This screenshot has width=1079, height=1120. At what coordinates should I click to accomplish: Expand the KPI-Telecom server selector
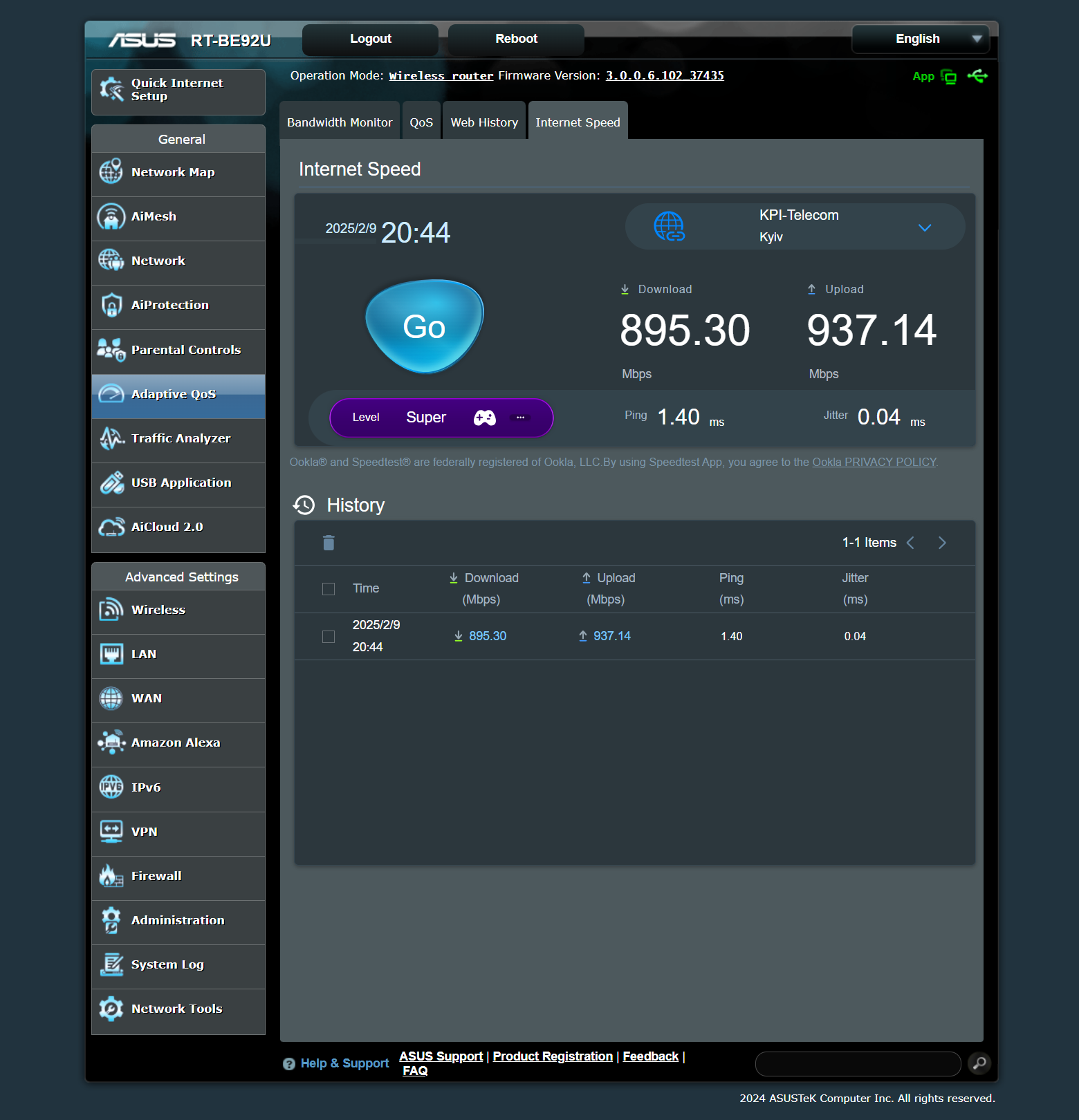795,226
